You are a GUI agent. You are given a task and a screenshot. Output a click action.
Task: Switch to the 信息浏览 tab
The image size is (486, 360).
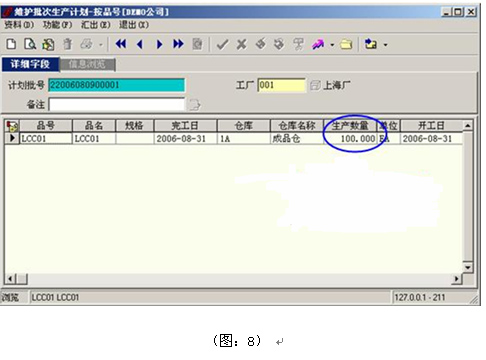pyautogui.click(x=87, y=64)
